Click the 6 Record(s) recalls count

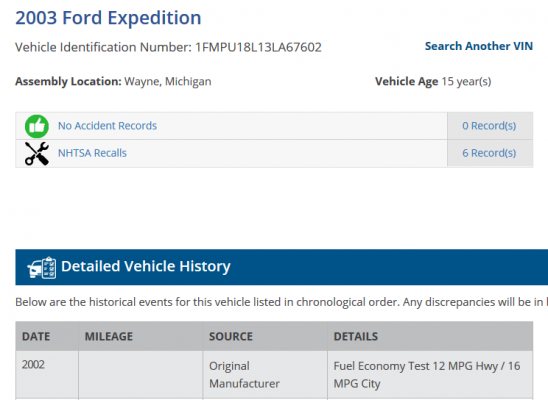(489, 153)
